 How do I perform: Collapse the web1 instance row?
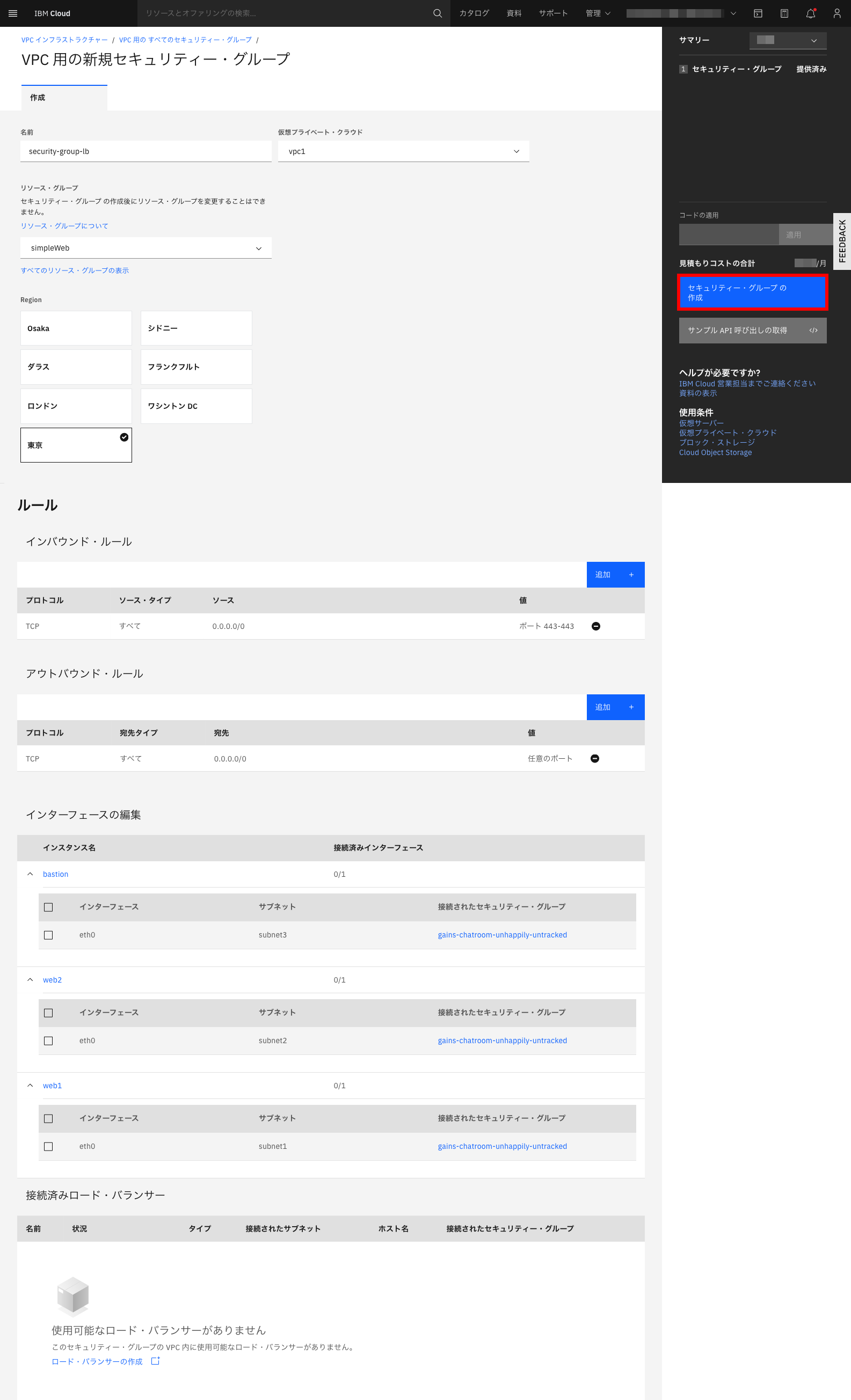(x=30, y=1085)
